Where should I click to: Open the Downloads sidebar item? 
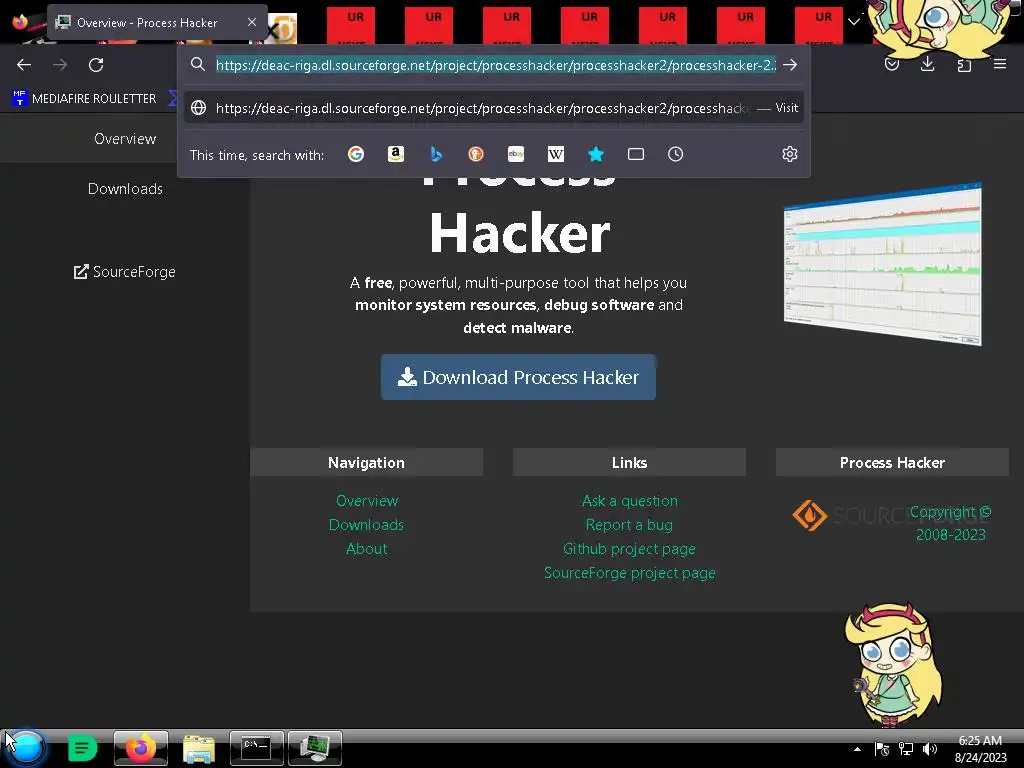[x=125, y=189]
